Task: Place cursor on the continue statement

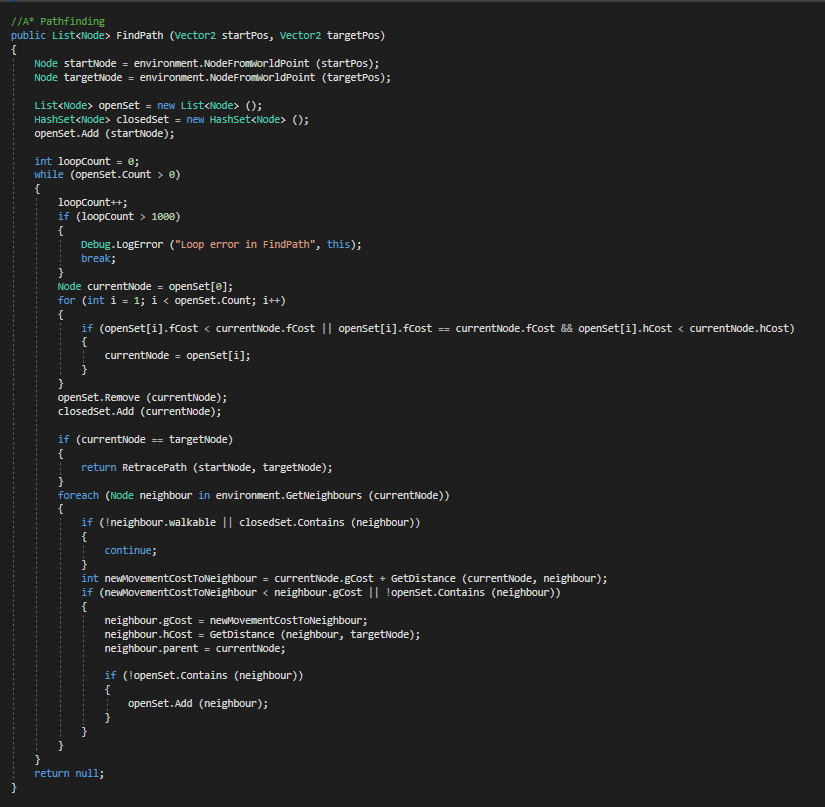Action: [129, 550]
